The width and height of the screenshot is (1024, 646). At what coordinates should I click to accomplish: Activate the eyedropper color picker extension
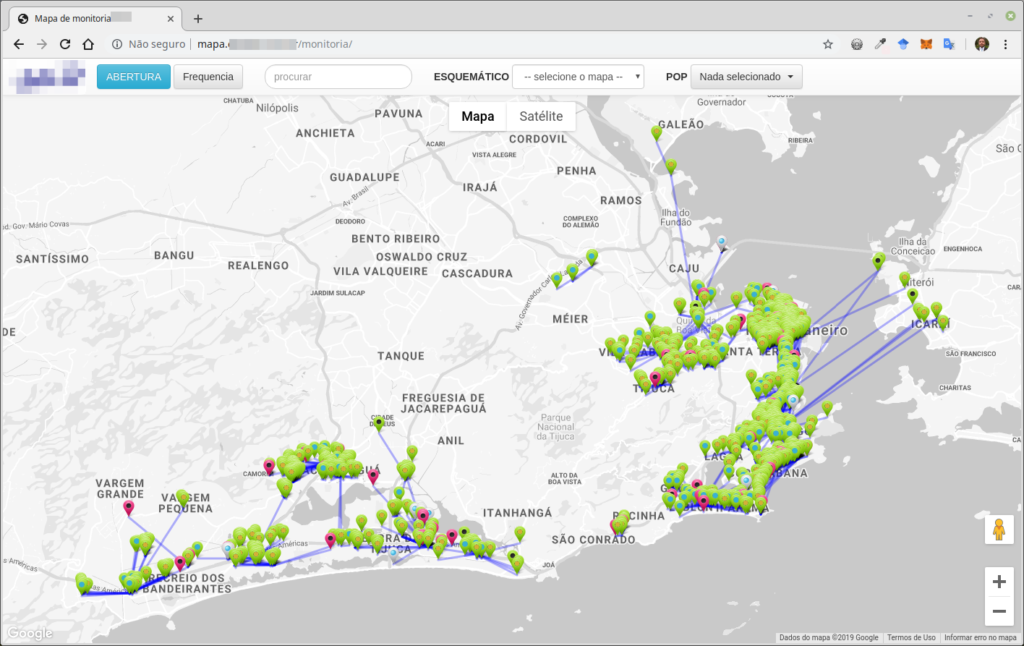(880, 44)
